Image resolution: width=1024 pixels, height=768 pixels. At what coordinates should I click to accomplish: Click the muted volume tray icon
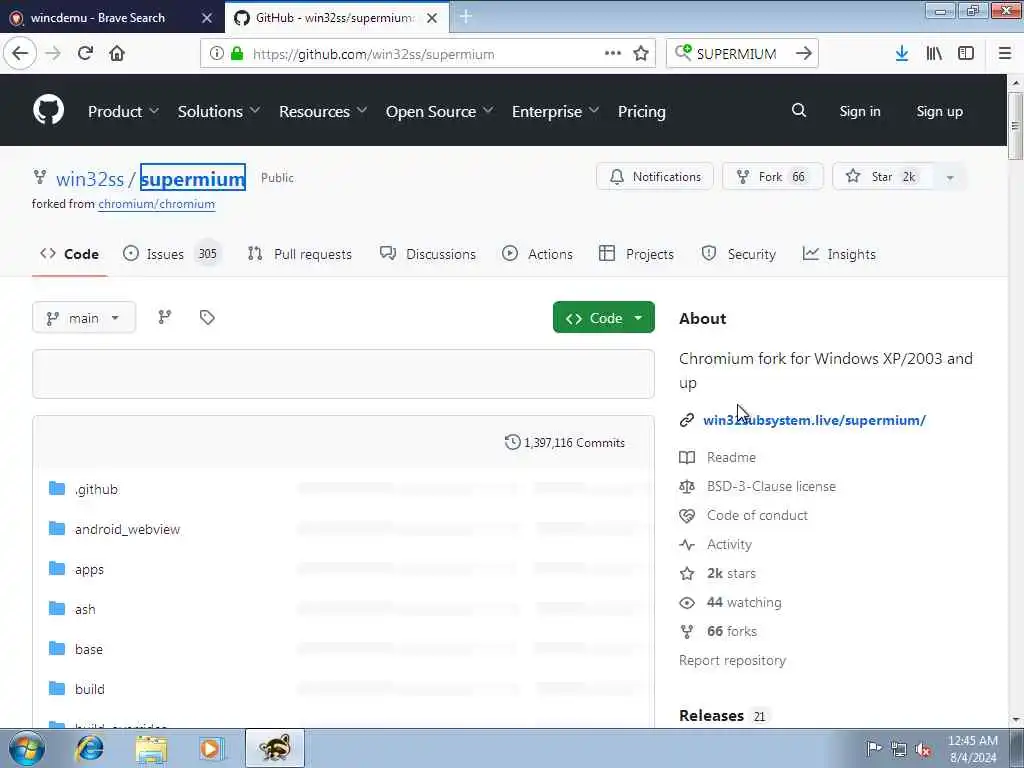tap(923, 750)
